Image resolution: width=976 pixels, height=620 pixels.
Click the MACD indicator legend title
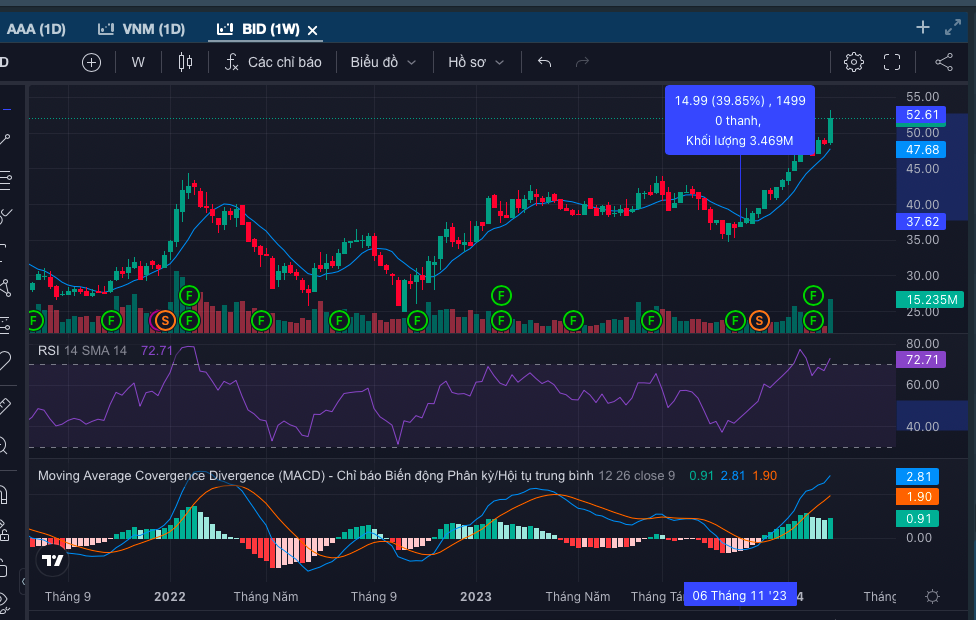[316, 476]
